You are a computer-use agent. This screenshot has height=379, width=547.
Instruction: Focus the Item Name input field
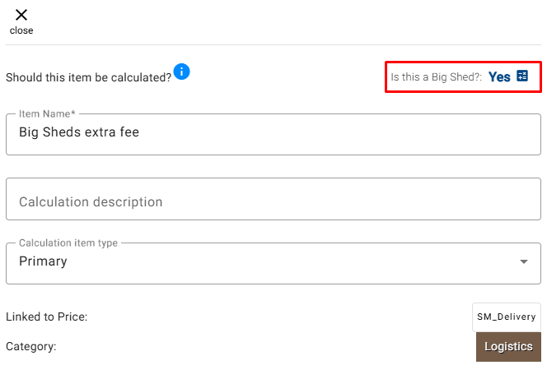click(x=274, y=134)
